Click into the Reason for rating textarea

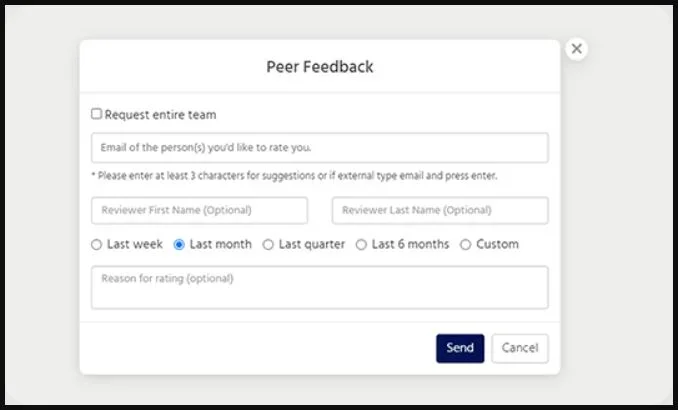click(319, 287)
